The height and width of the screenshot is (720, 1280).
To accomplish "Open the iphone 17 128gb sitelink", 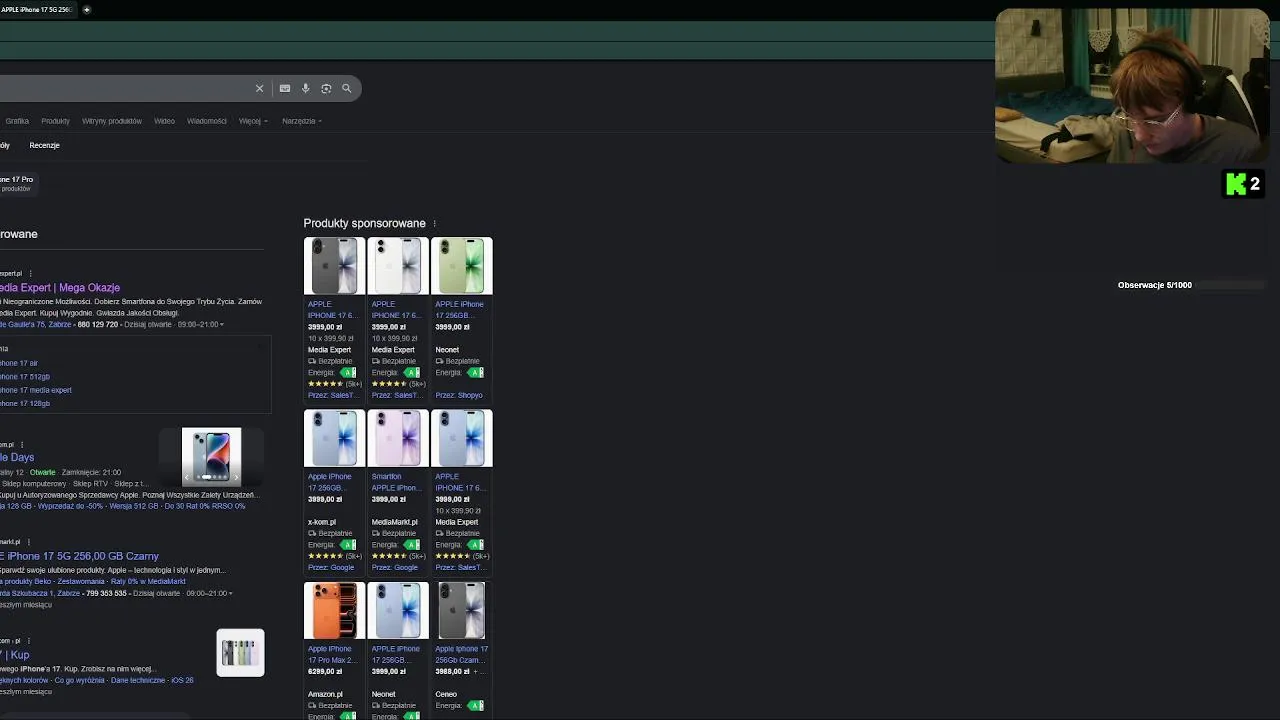I will click(x=25, y=404).
